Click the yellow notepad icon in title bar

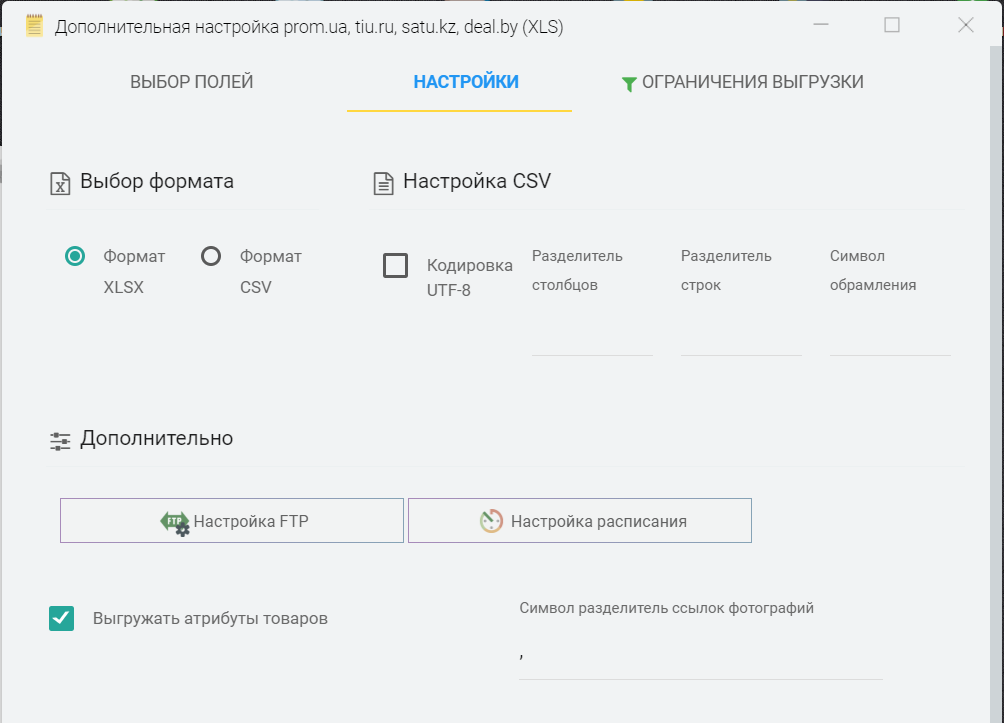point(34,26)
